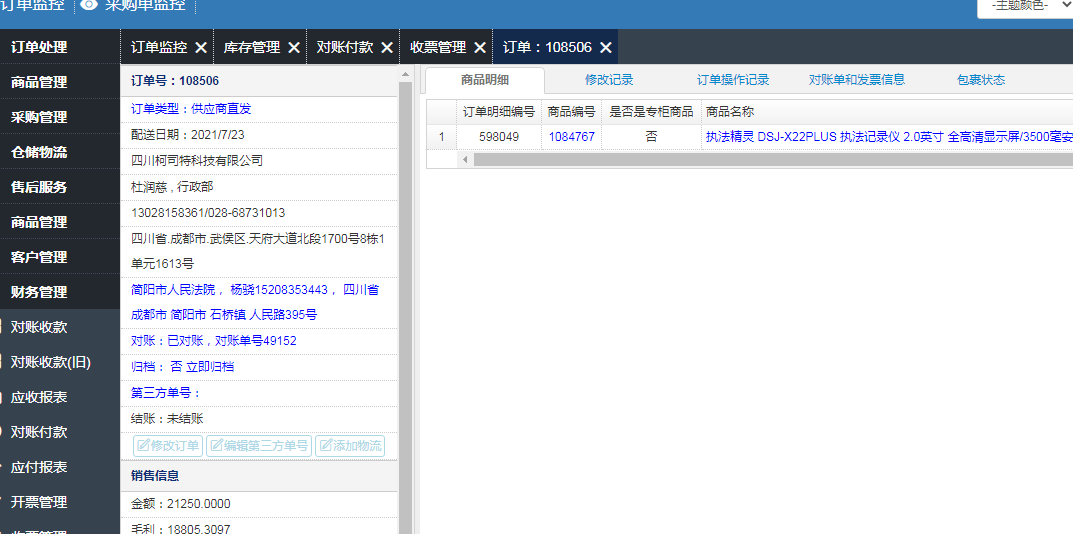Click the eye icon beside 采购单监控
The image size is (1073, 534).
(x=89, y=5)
